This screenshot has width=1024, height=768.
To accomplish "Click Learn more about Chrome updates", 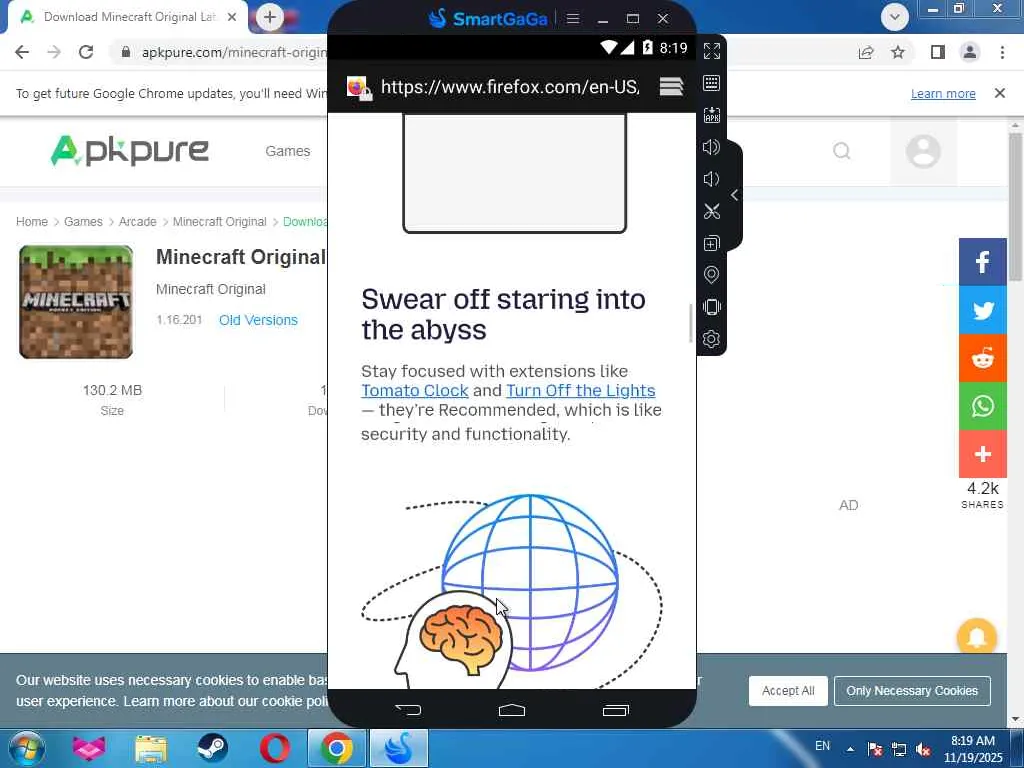I will (x=943, y=93).
